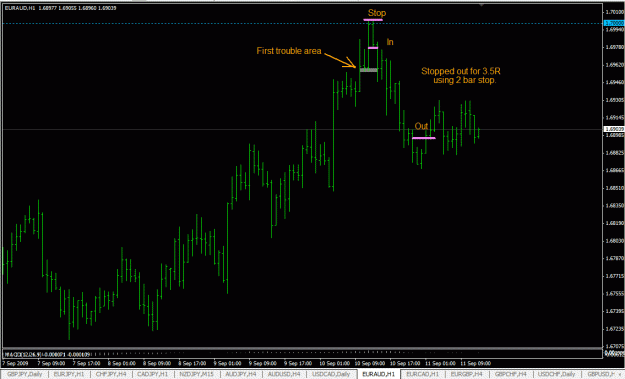This screenshot has height=379, width=625.
Task: Click the '9 Sep 01:00' time axis label
Action: pos(227,363)
